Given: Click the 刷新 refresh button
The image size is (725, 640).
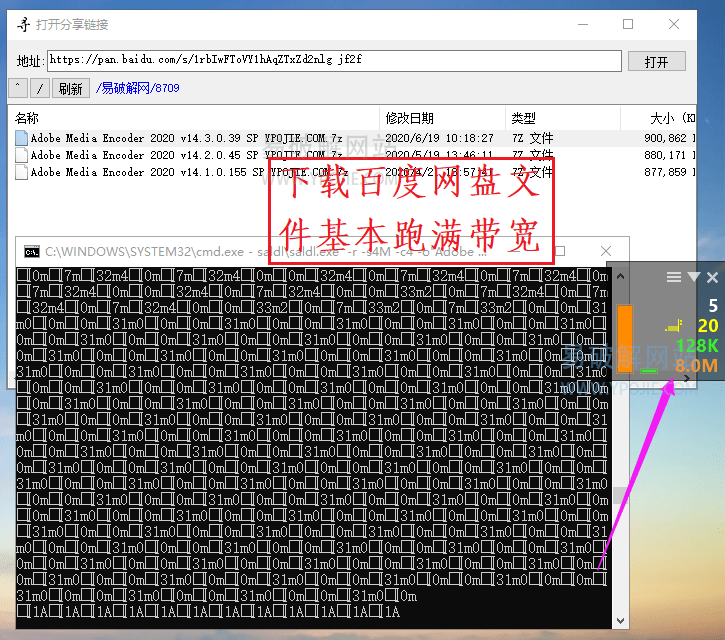Looking at the screenshot, I should [x=70, y=87].
